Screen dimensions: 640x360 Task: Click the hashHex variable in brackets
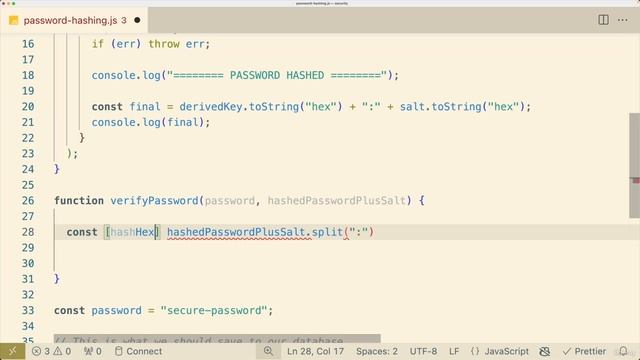pyautogui.click(x=132, y=232)
